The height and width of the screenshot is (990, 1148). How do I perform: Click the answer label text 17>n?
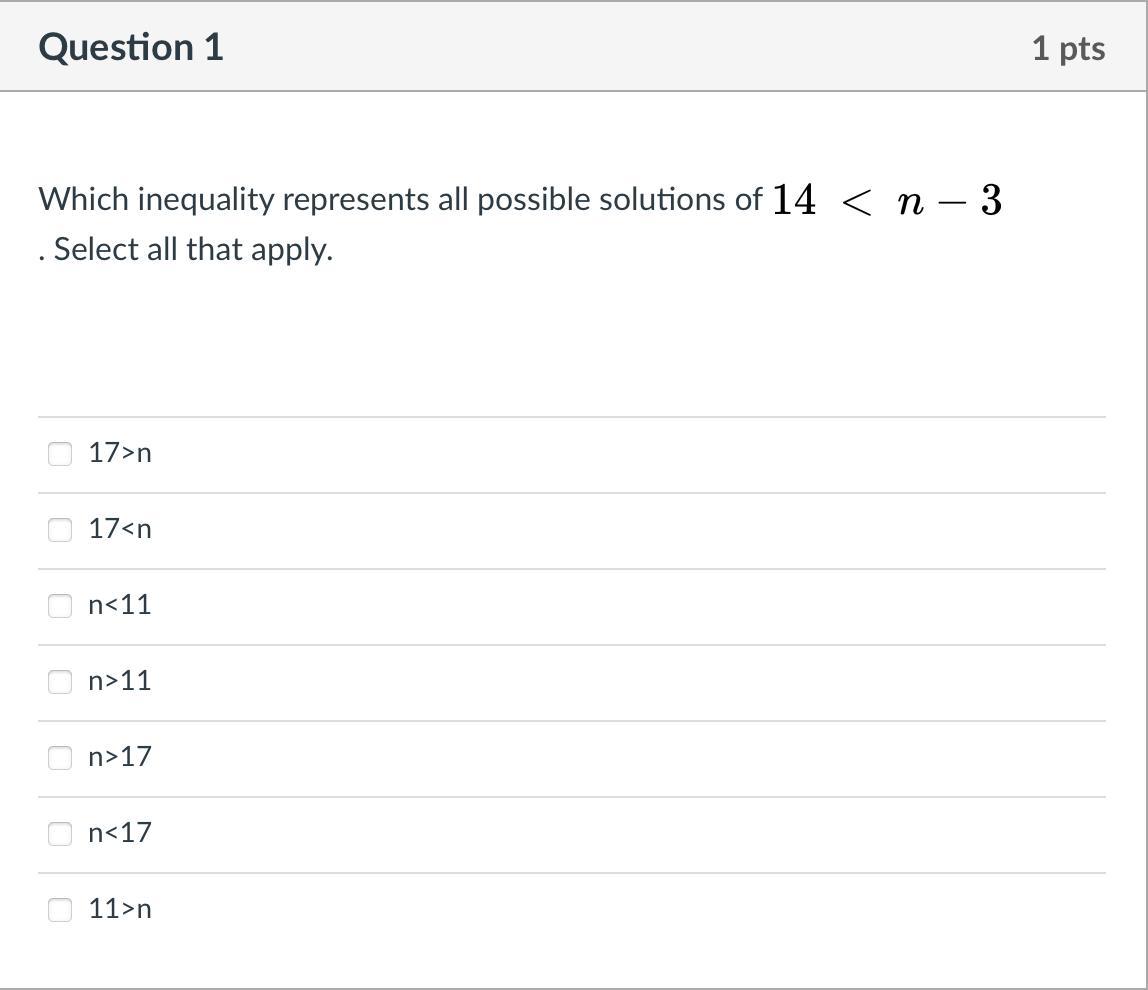[120, 453]
